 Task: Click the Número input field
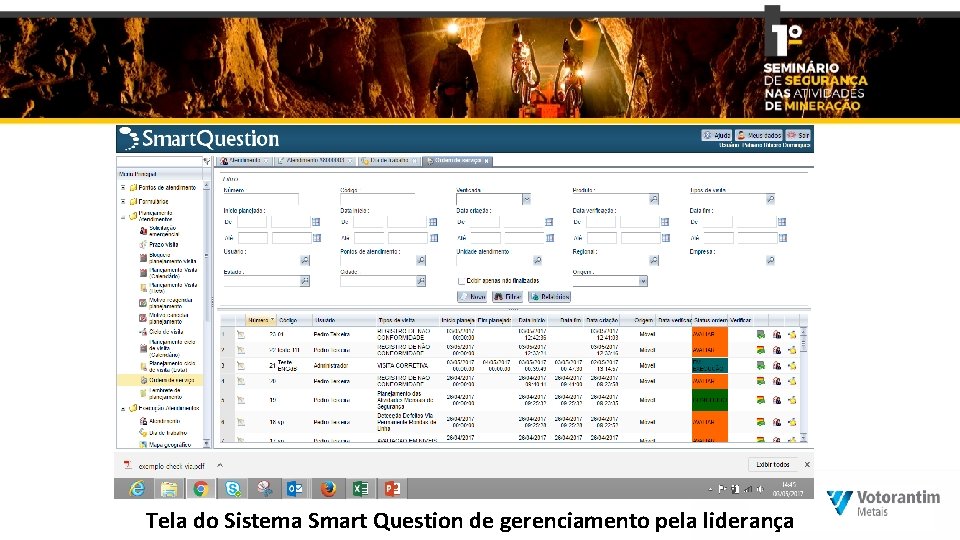click(x=261, y=199)
